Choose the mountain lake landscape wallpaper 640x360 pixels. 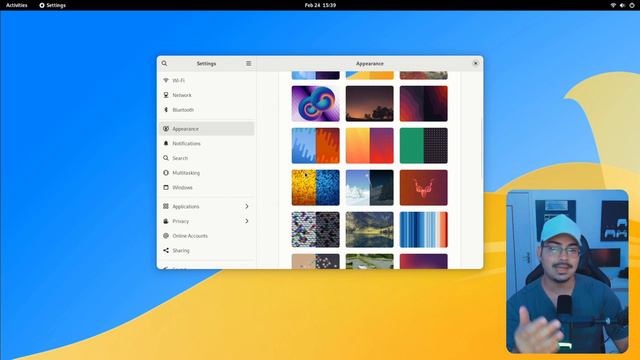(x=369, y=230)
